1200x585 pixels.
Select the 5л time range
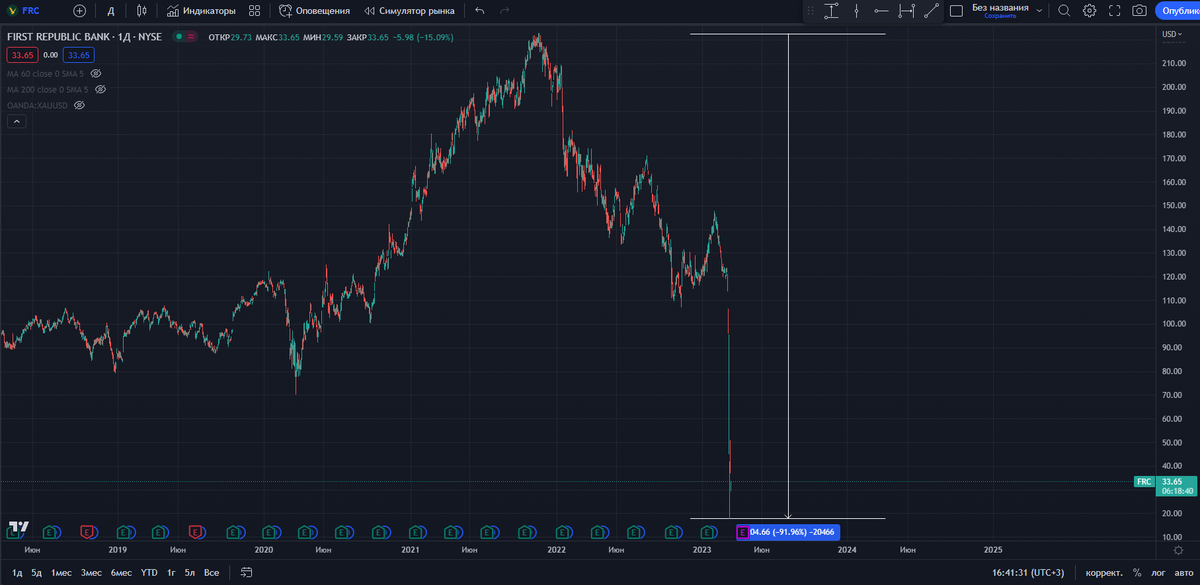click(189, 573)
